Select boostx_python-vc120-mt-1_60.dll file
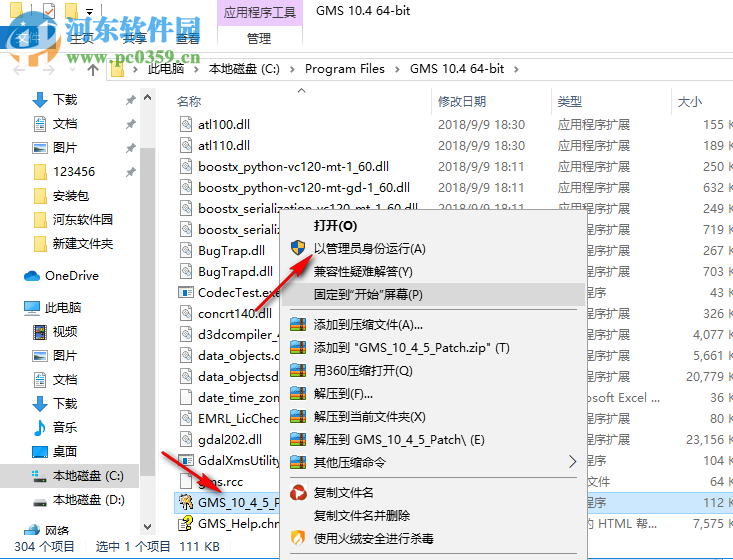733x560 pixels. [293, 166]
